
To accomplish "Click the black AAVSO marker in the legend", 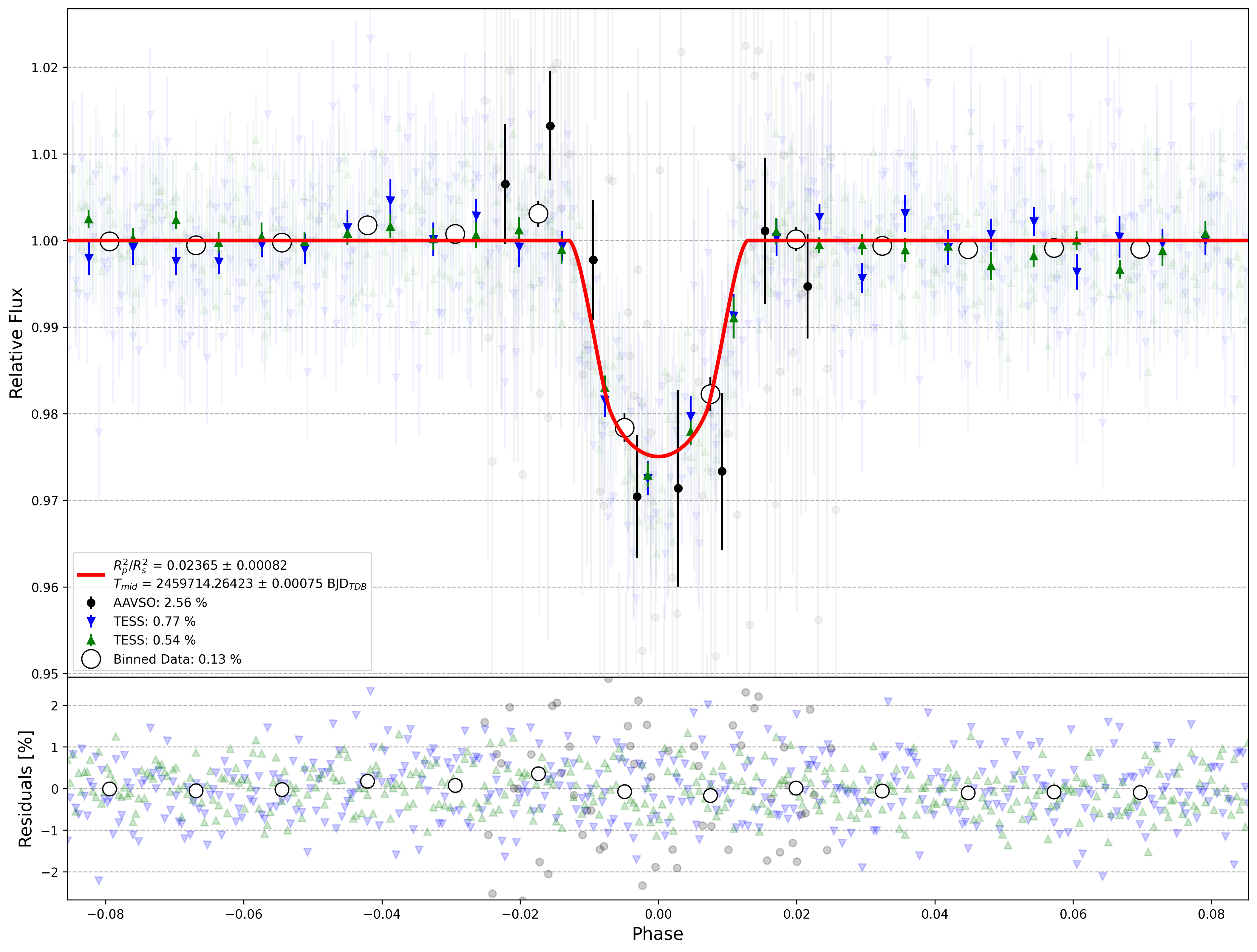I will pos(91,602).
